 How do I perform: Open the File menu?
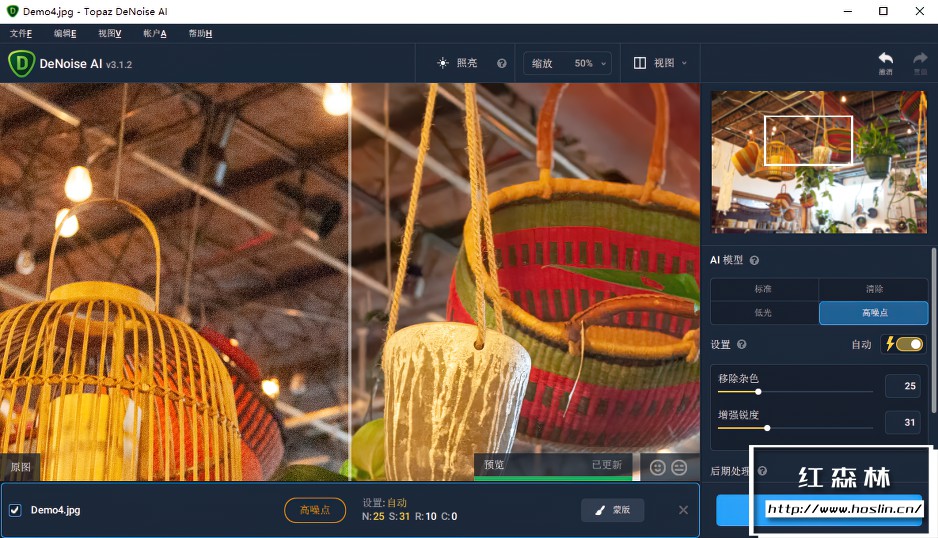click(21, 34)
